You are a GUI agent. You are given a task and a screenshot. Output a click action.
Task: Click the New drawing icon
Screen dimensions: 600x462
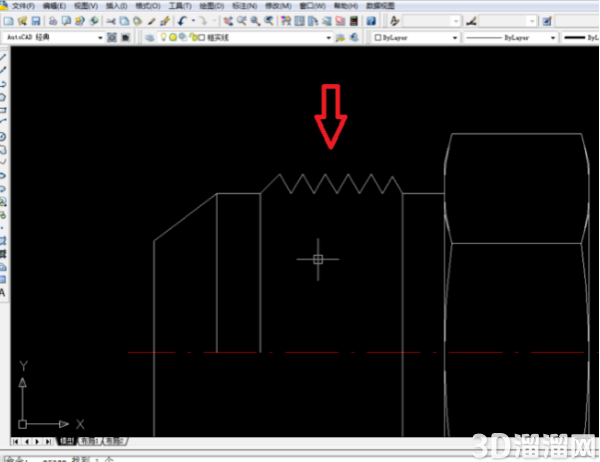(x=8, y=21)
